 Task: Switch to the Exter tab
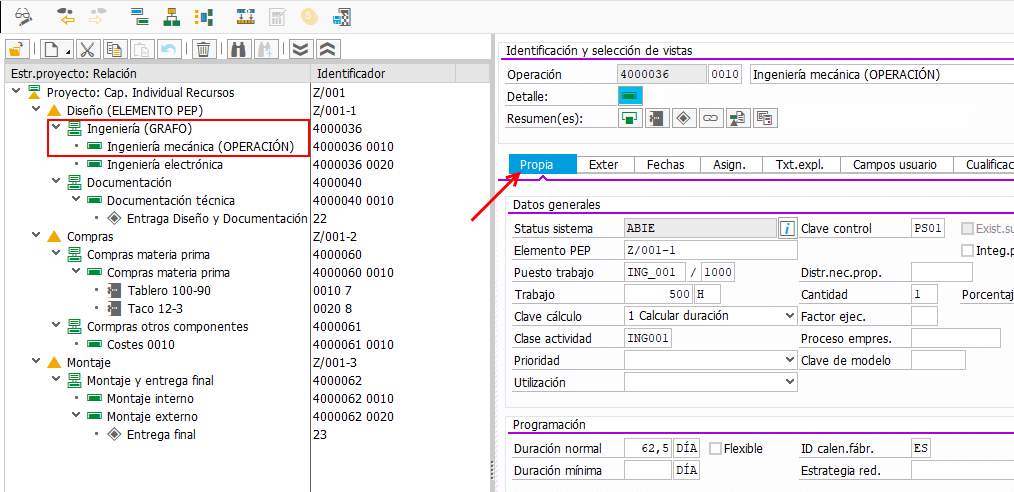pyautogui.click(x=603, y=164)
